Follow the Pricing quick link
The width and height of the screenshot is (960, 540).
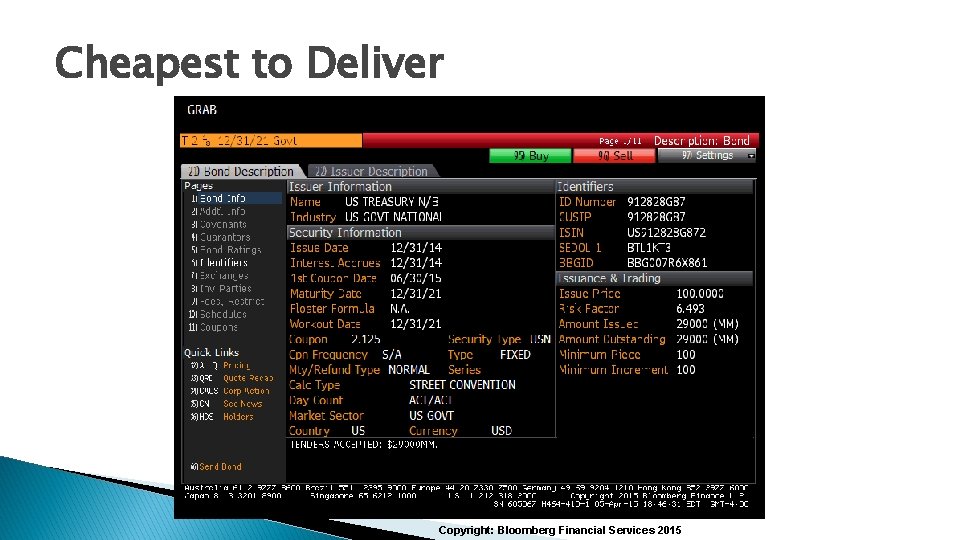tap(236, 366)
